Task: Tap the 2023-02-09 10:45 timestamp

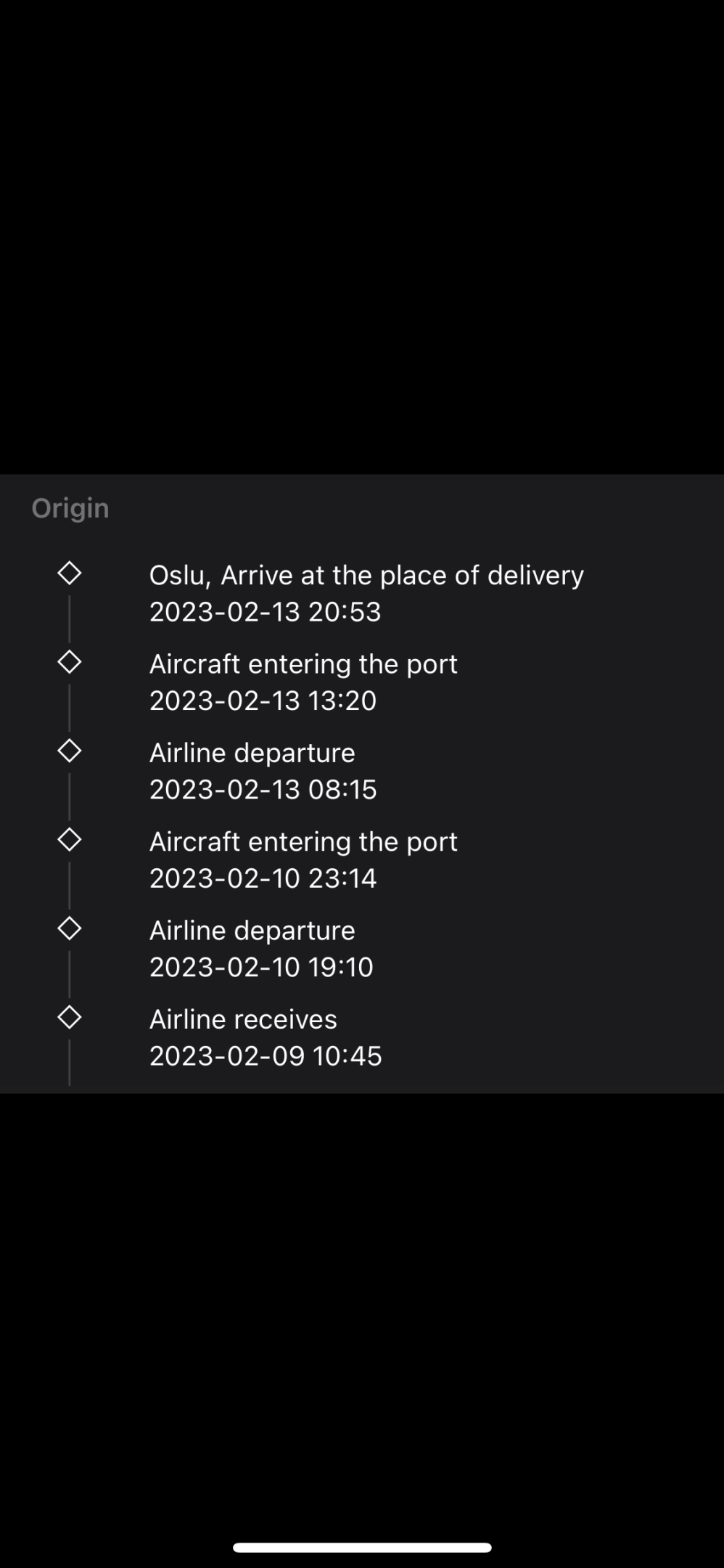Action: point(266,1055)
